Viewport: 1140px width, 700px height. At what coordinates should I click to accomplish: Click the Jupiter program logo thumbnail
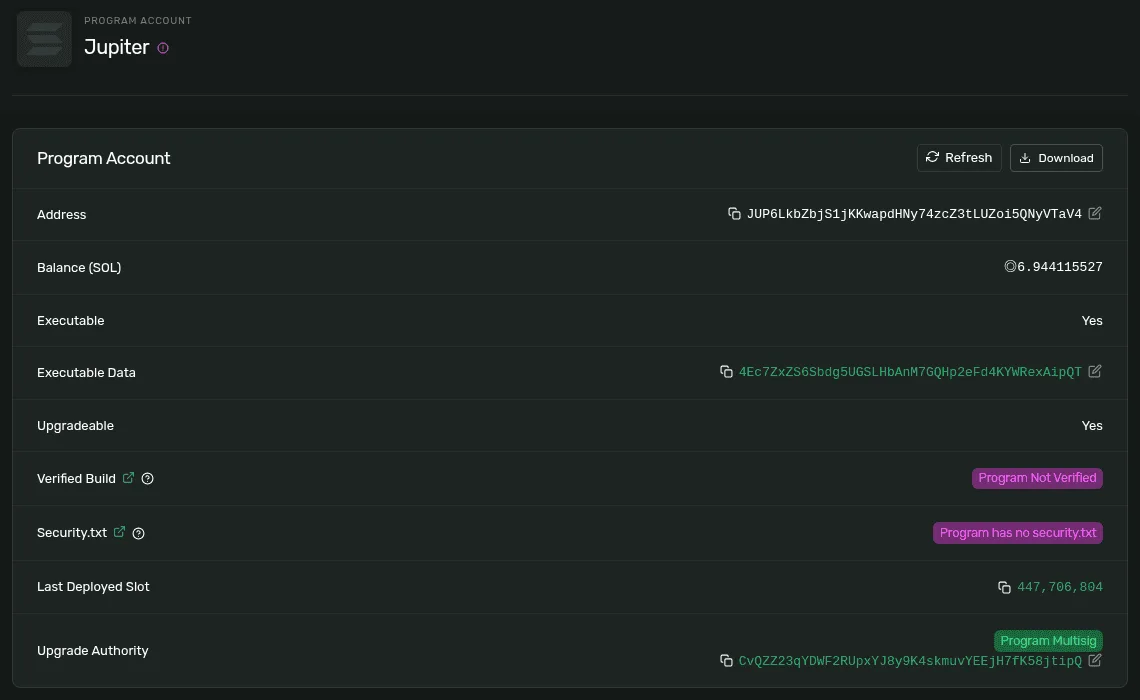(x=44, y=39)
